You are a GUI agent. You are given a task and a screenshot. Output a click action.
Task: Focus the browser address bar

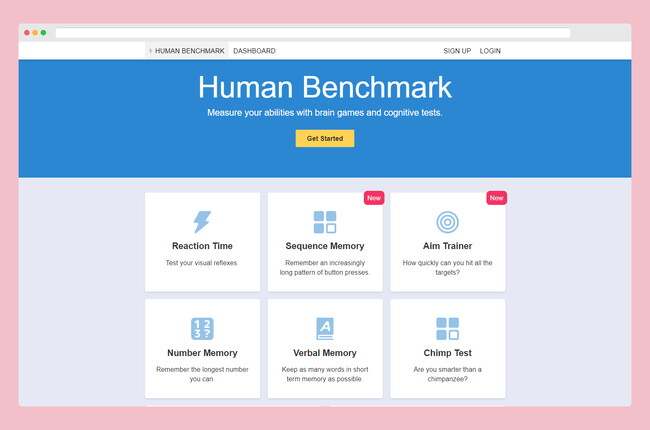click(313, 33)
